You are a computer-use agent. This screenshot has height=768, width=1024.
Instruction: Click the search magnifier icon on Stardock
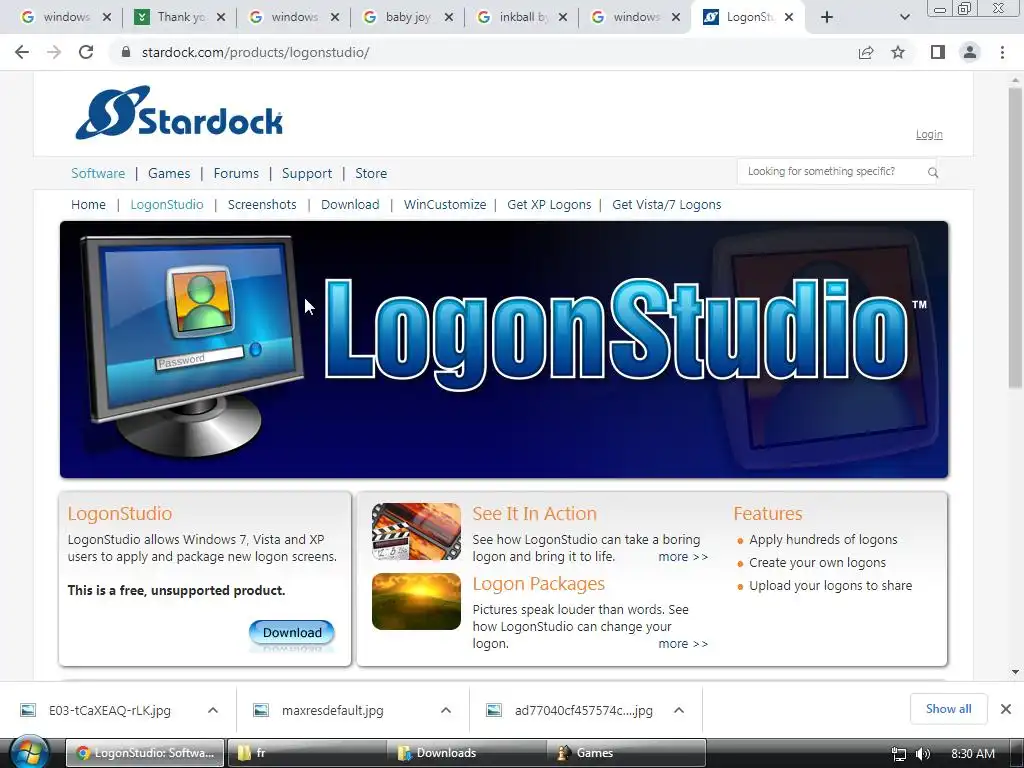[x=933, y=172]
